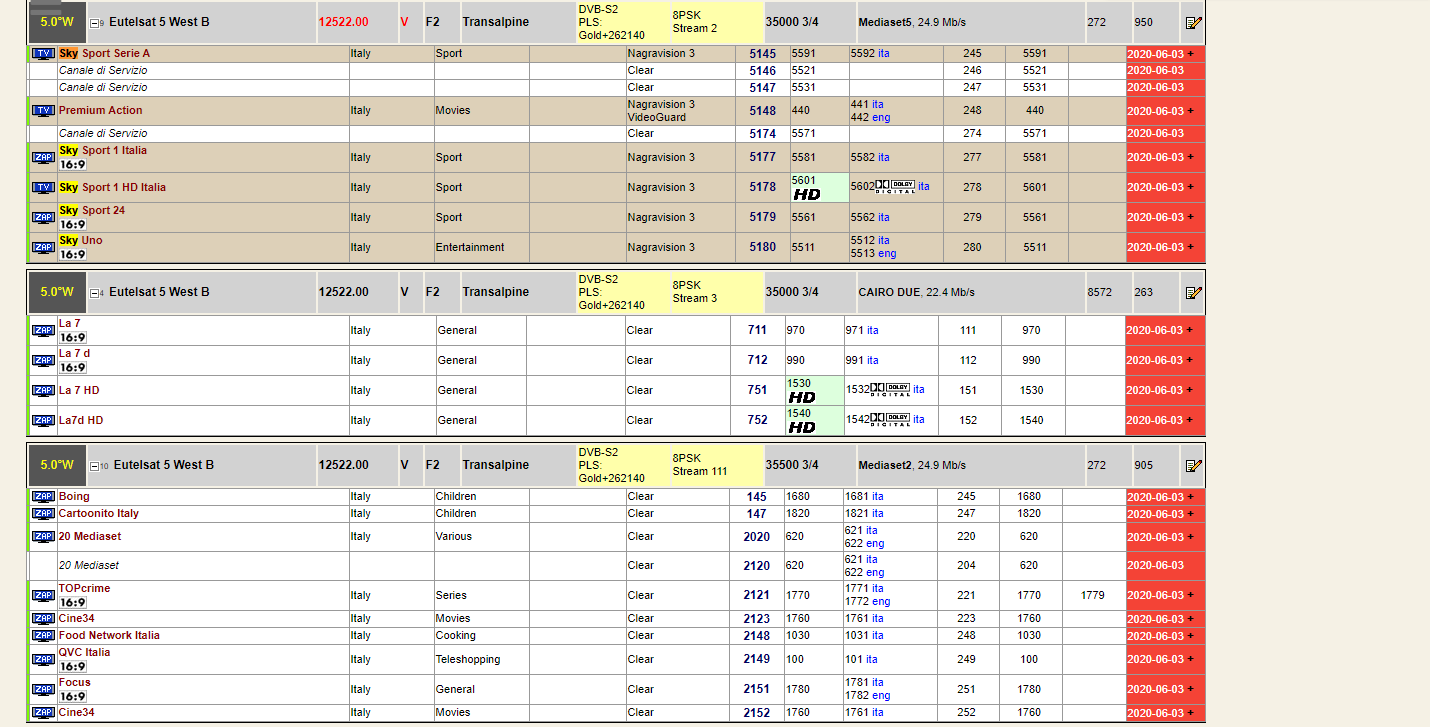Click the ZAP icon beside Boing

tap(43, 497)
